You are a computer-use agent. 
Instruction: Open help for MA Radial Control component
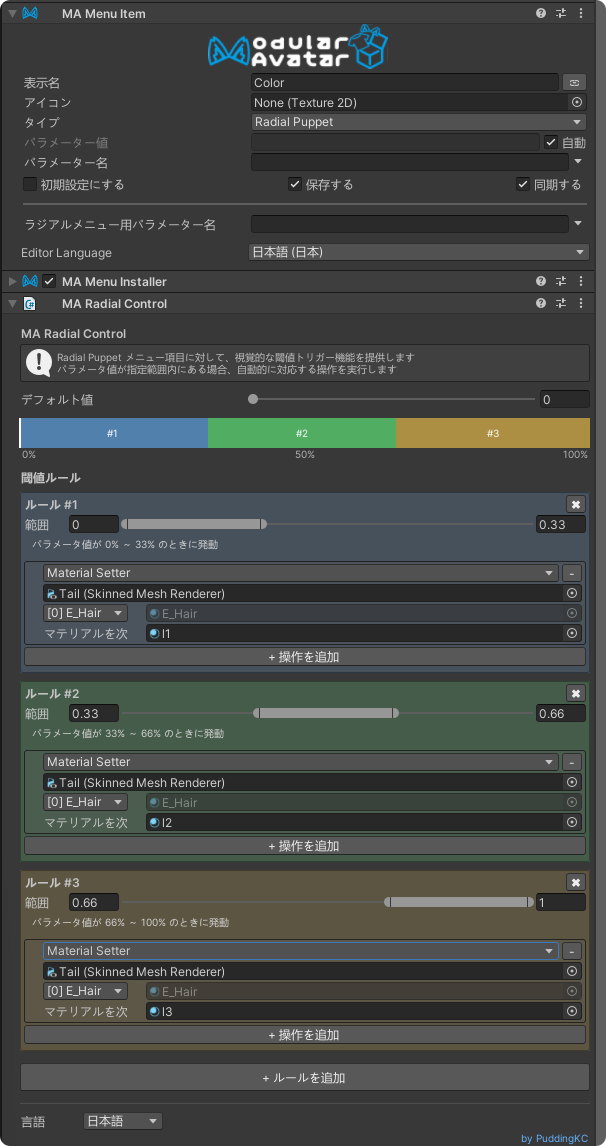click(541, 303)
